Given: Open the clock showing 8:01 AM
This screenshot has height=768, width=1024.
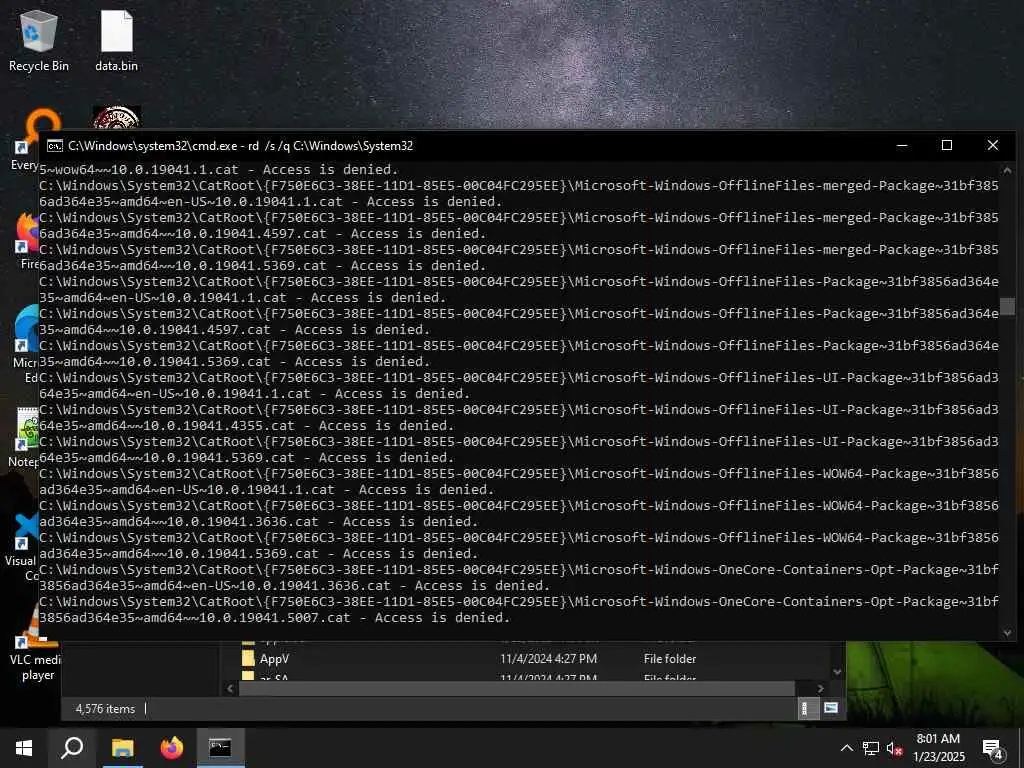Looking at the screenshot, I should point(938,748).
